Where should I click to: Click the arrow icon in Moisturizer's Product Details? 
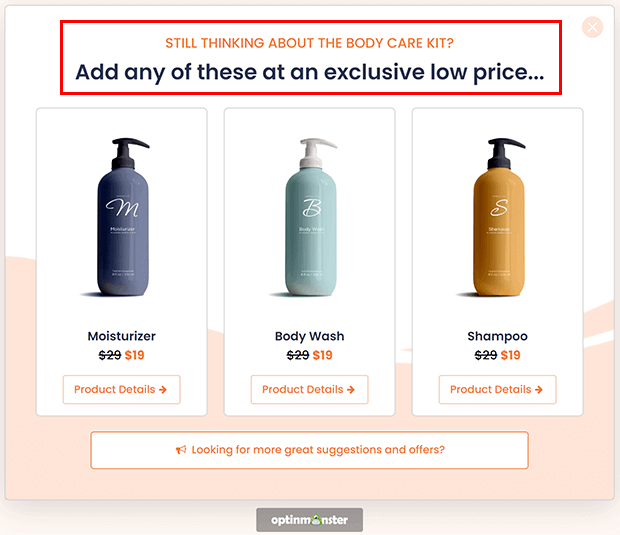click(x=163, y=390)
